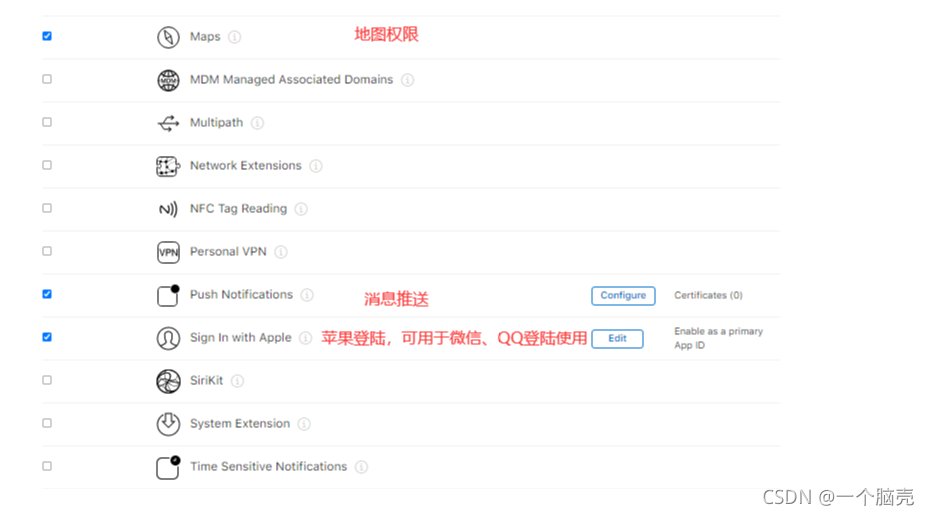Click the System Extension download icon
The image size is (929, 515).
point(168,424)
